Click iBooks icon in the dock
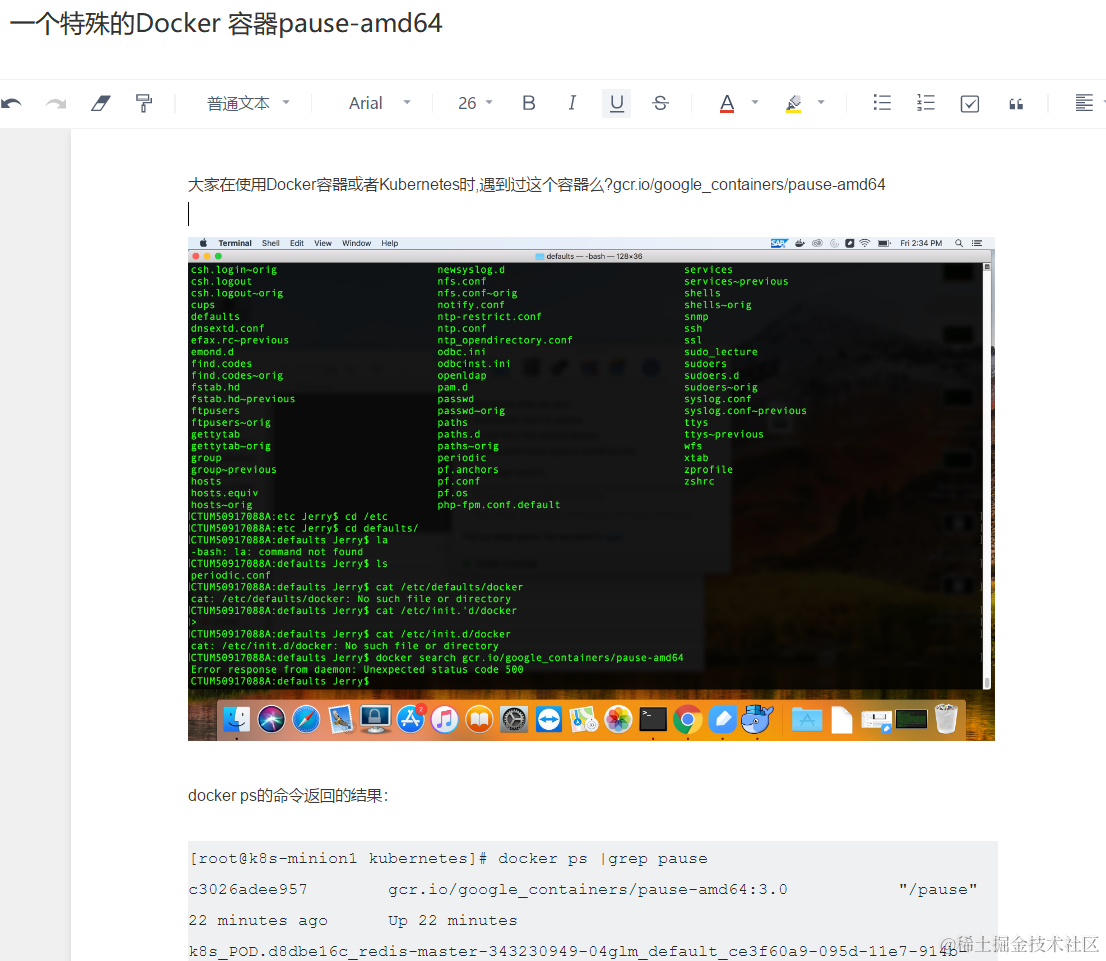Viewport: 1106px width, 961px height. click(479, 720)
